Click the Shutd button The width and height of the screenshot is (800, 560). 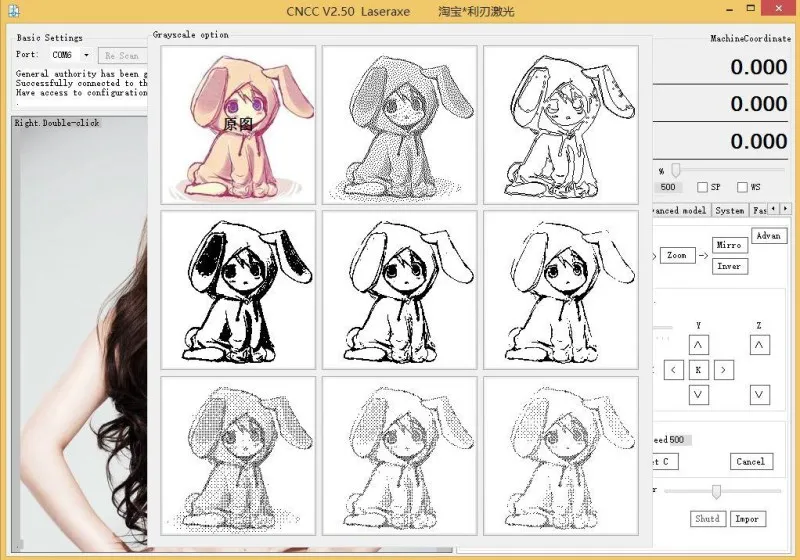pos(708,519)
